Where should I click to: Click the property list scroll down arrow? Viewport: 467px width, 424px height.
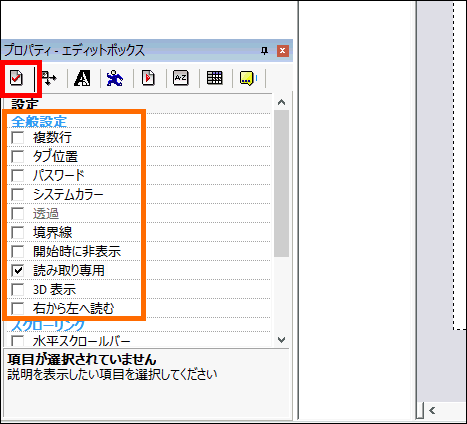pos(282,340)
